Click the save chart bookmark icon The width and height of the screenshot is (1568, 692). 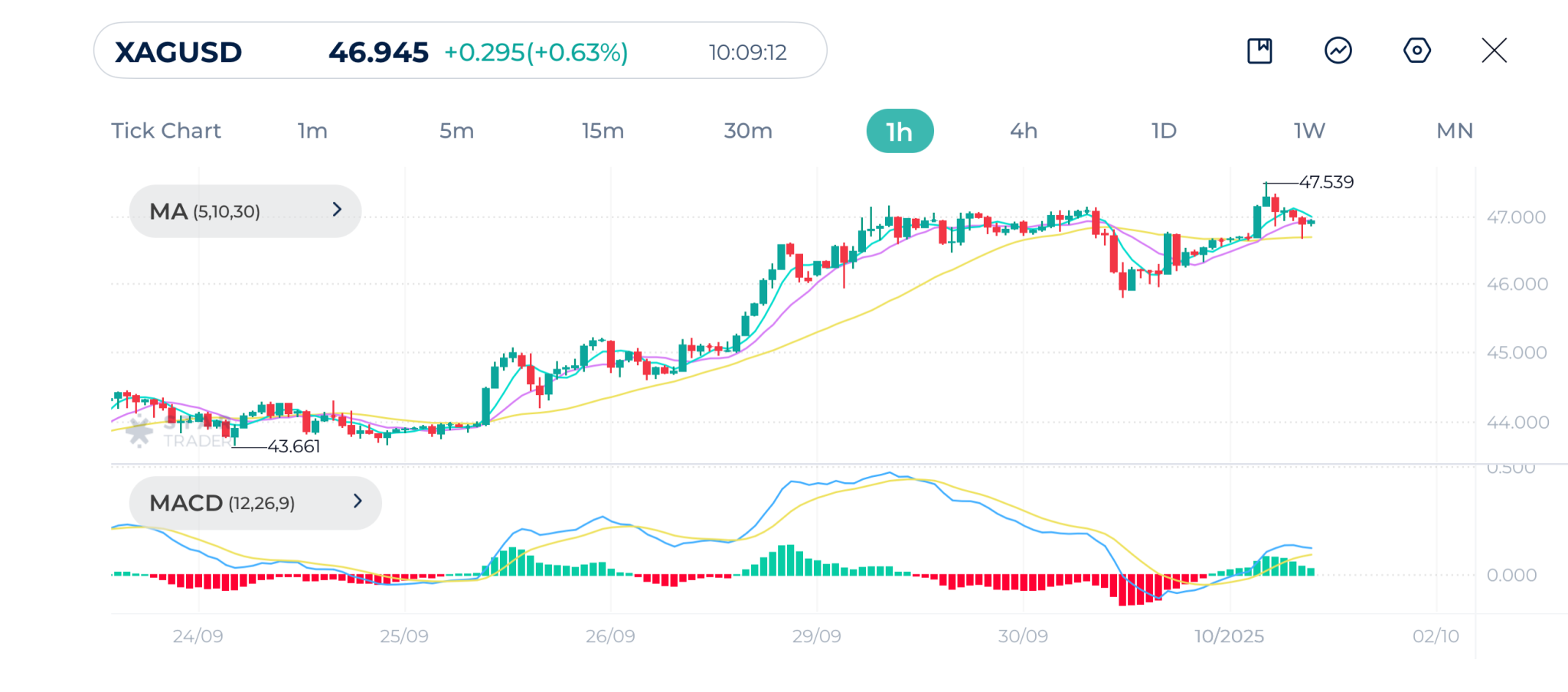pos(1259,51)
